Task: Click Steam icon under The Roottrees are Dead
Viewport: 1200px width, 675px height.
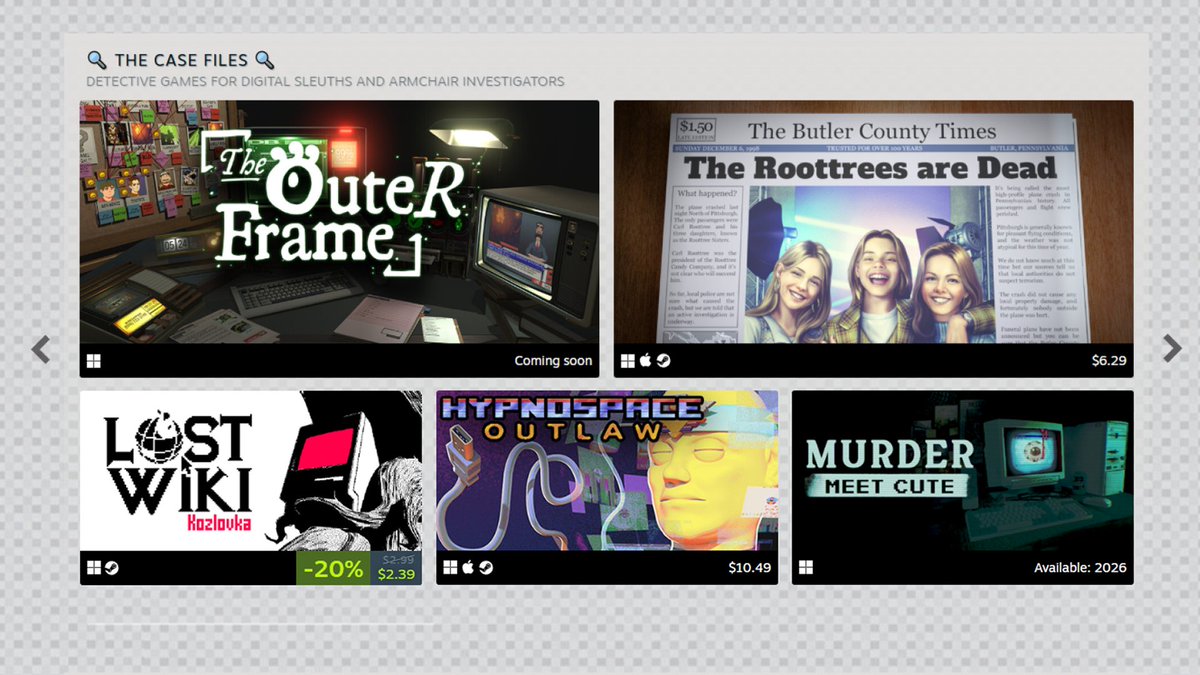Action: [x=663, y=361]
